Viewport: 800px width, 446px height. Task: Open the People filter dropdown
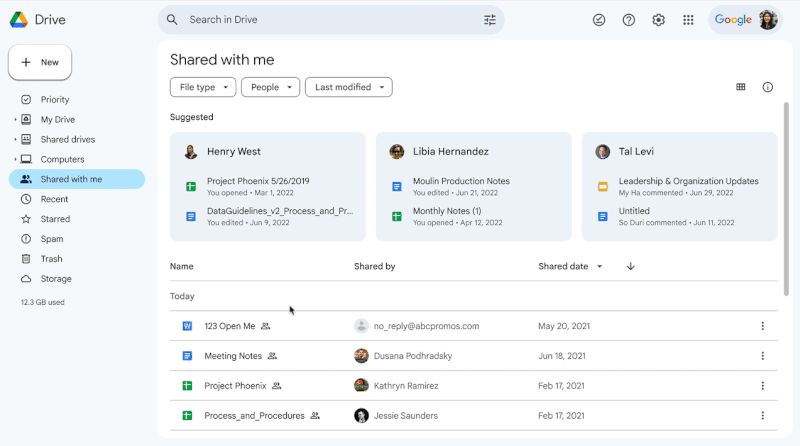click(x=271, y=87)
